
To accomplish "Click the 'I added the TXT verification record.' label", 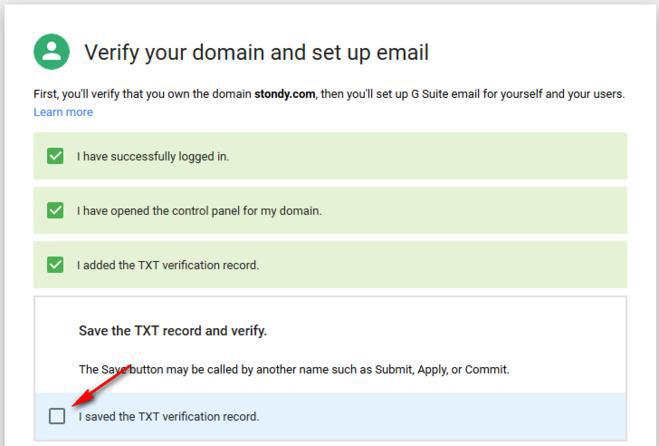I will pyautogui.click(x=168, y=265).
